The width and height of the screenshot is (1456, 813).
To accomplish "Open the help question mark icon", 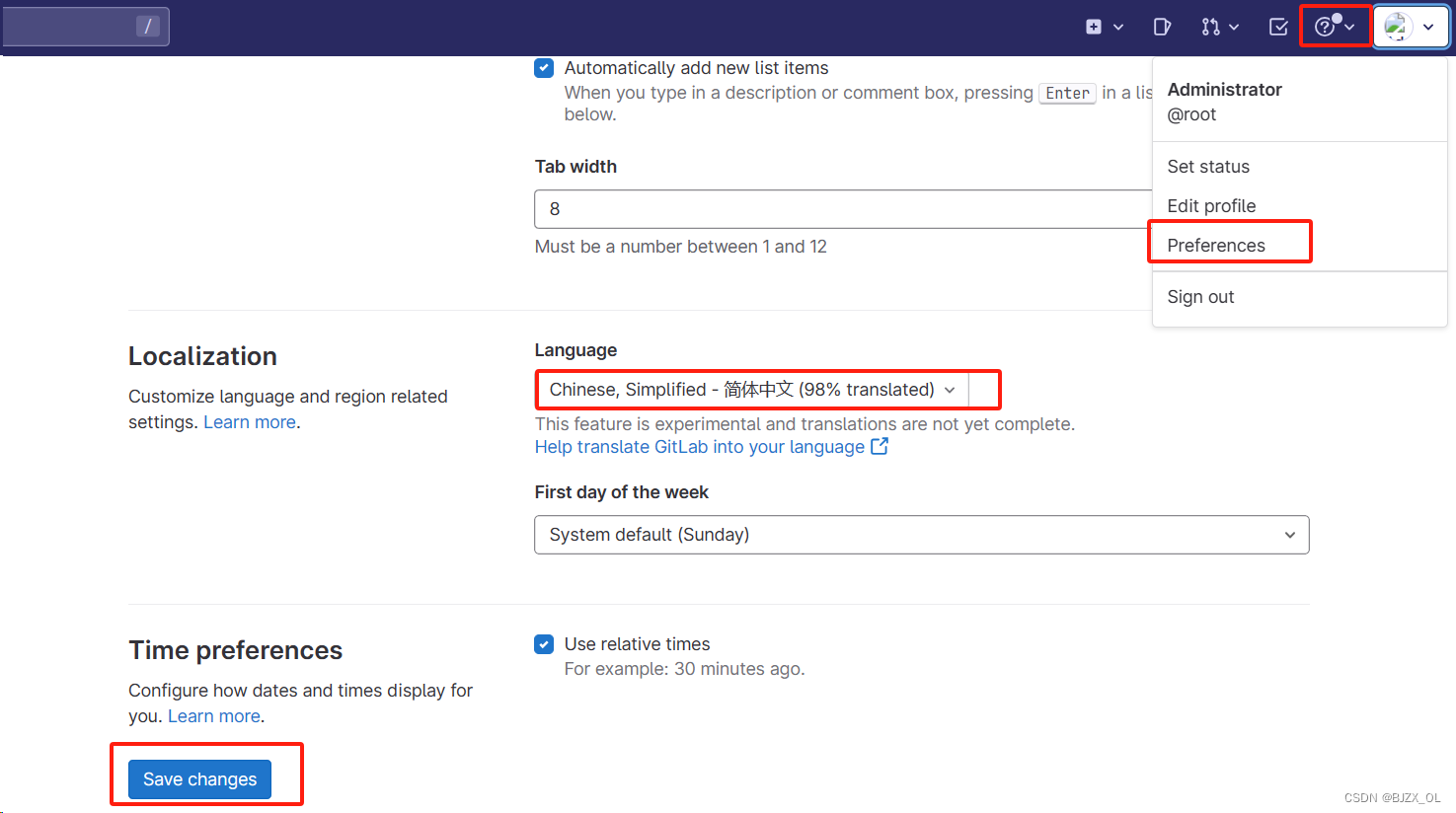I will click(x=1325, y=27).
